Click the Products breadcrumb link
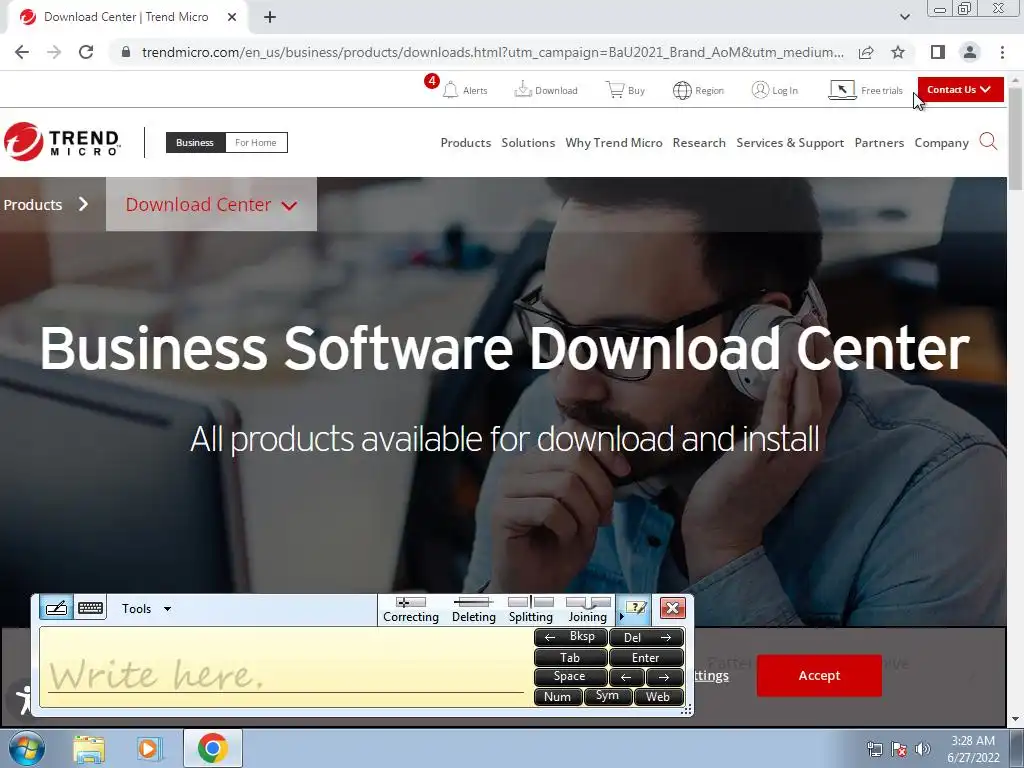This screenshot has width=1024, height=768. [33, 204]
